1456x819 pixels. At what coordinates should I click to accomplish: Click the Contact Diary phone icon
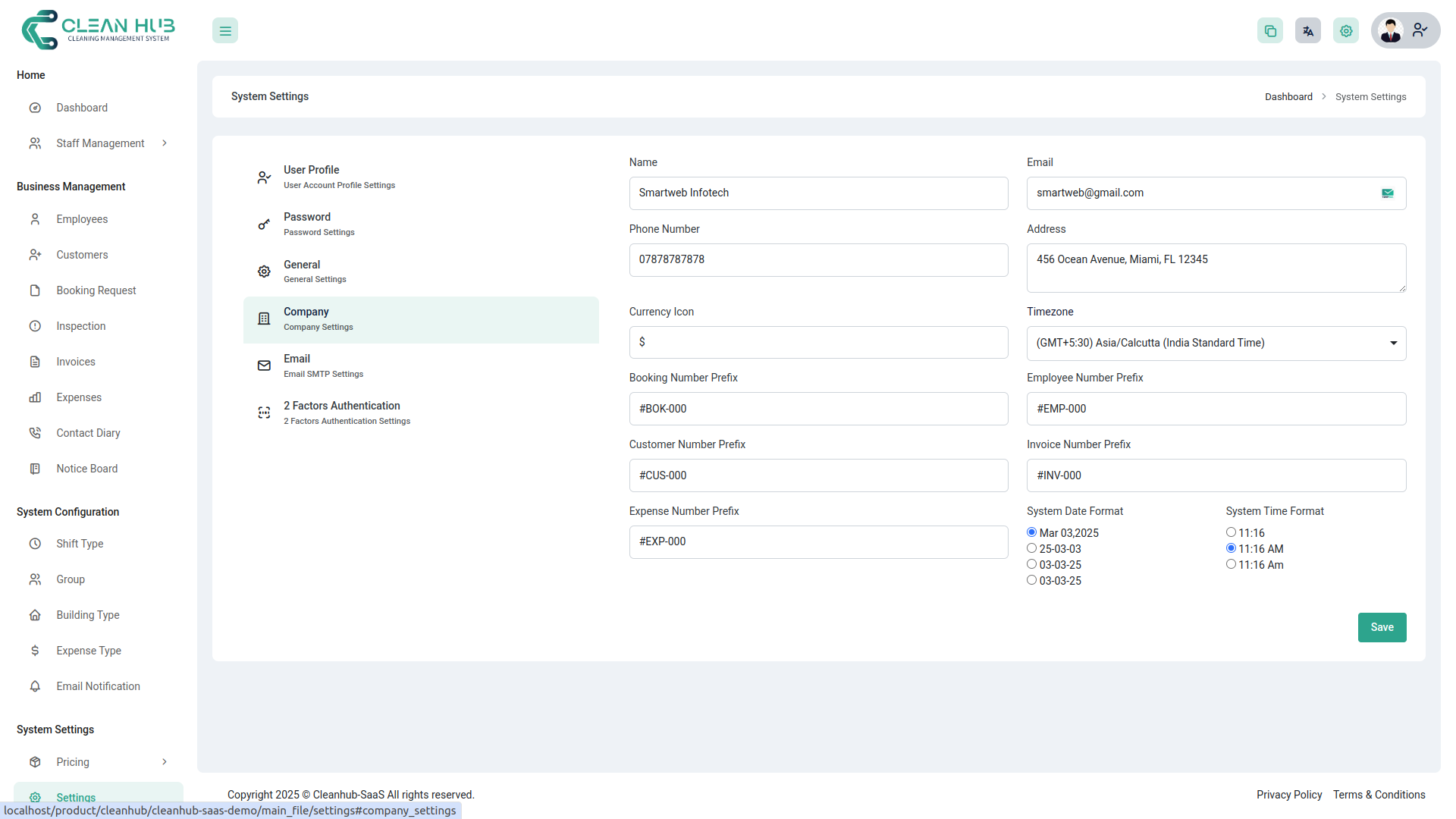click(35, 433)
